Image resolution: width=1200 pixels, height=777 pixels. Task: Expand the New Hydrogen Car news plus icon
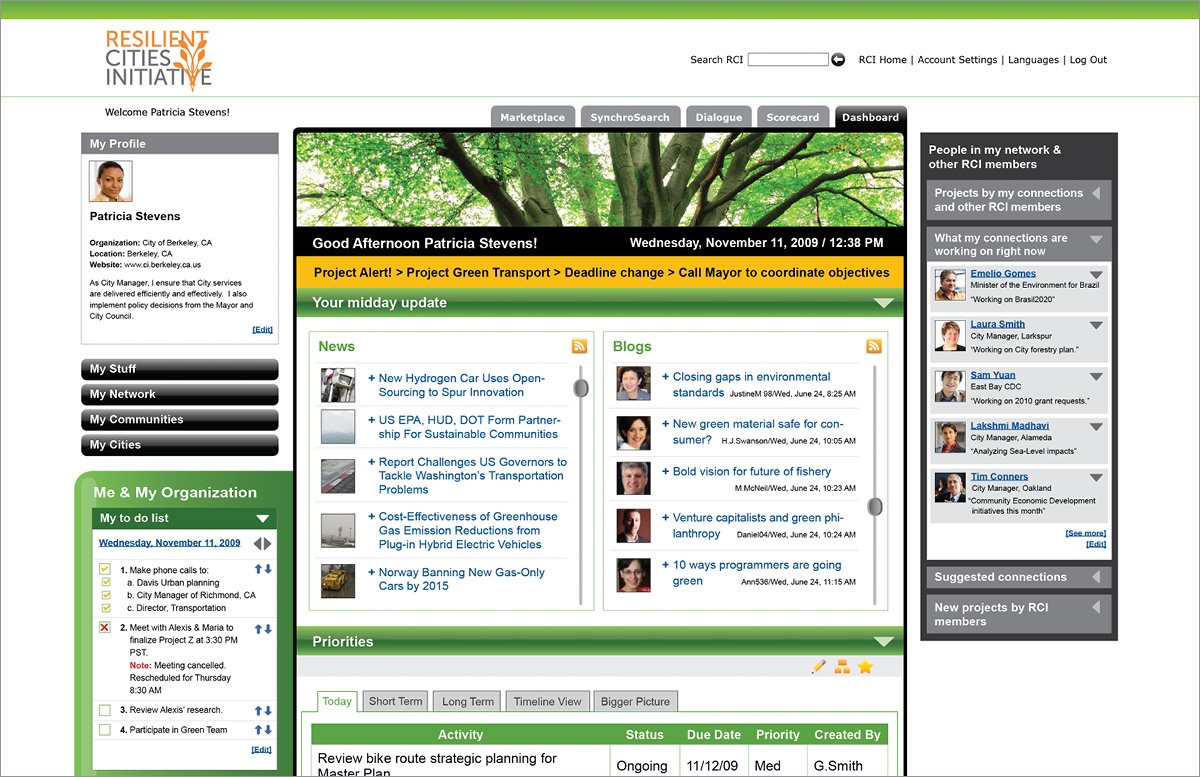(371, 378)
